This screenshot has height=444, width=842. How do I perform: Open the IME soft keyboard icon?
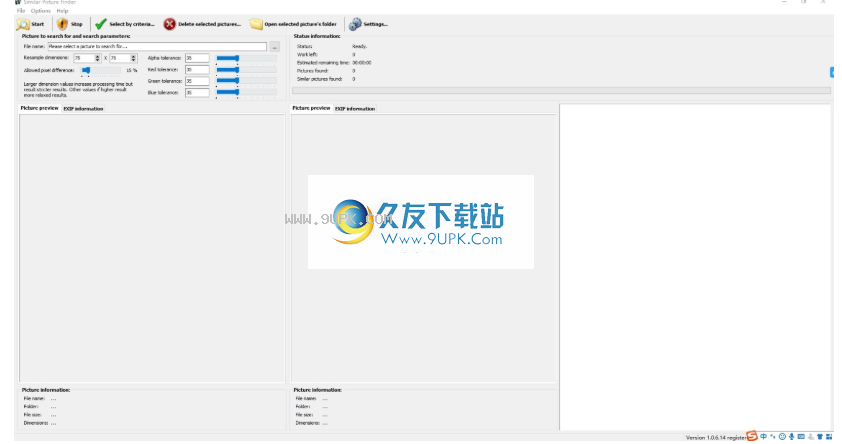point(801,436)
